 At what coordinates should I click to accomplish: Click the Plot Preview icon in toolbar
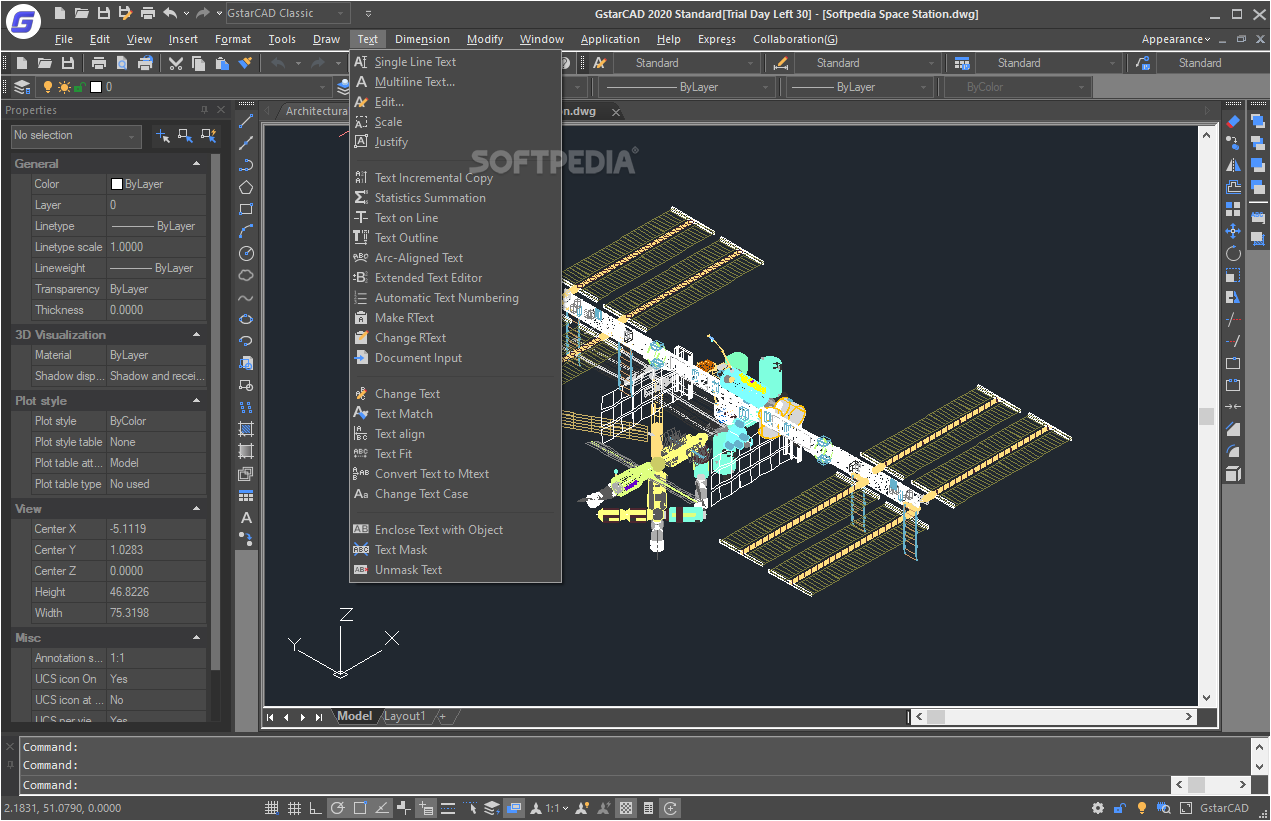(122, 63)
